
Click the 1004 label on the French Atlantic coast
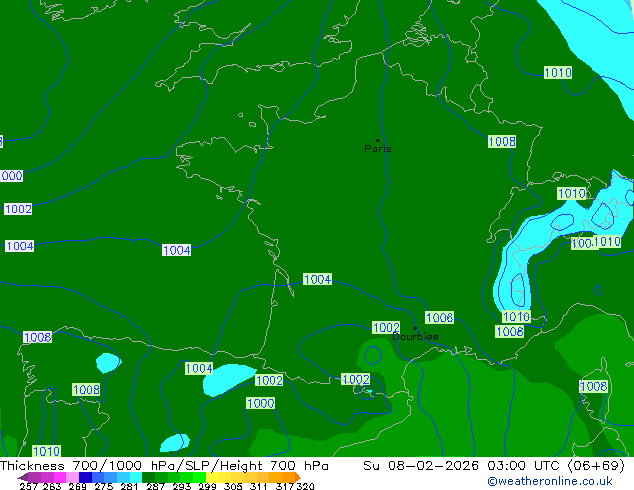tap(317, 279)
